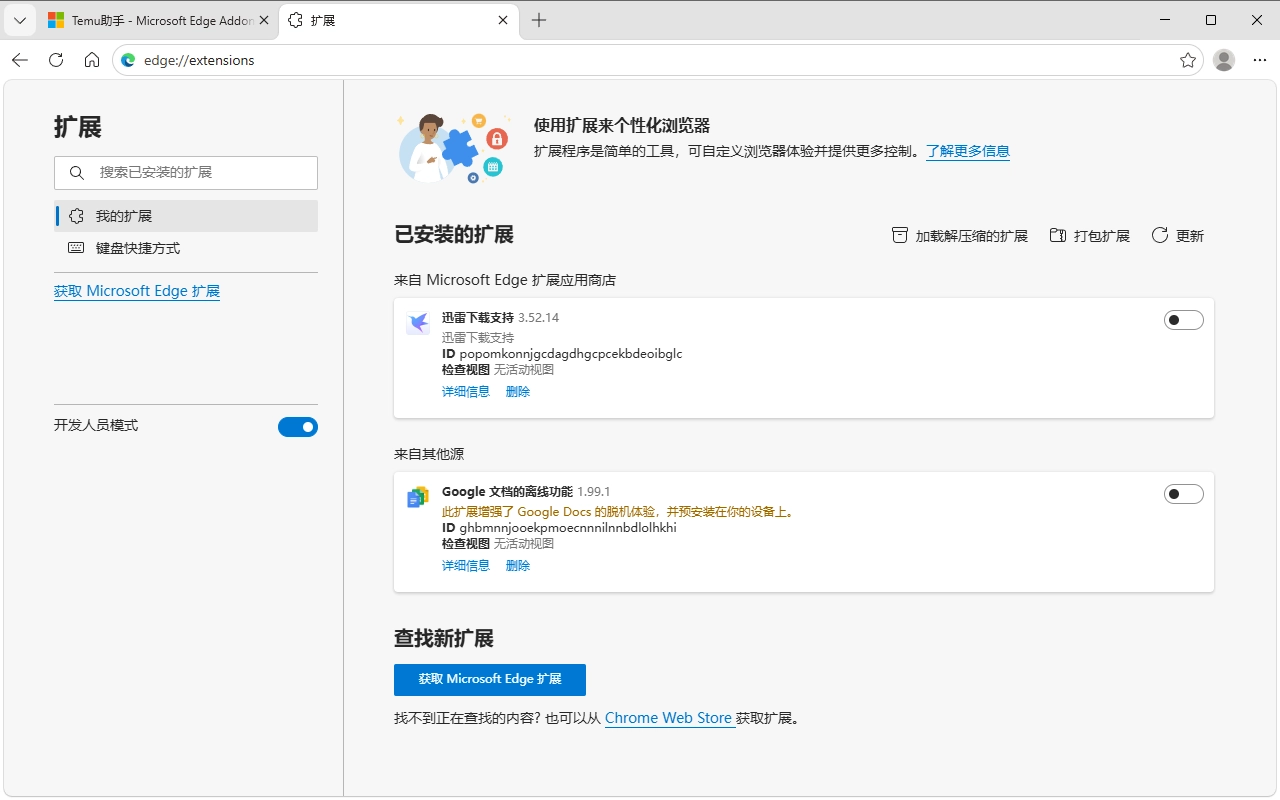The image size is (1280, 800).
Task: Open the browser settings menu (...)
Action: point(1259,60)
